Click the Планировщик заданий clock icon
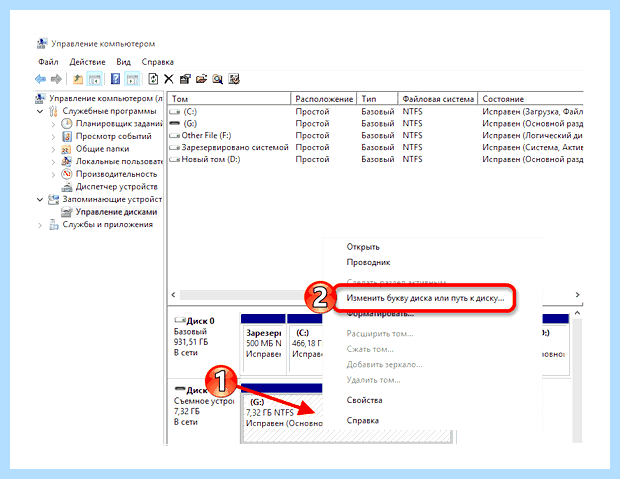 [x=67, y=124]
